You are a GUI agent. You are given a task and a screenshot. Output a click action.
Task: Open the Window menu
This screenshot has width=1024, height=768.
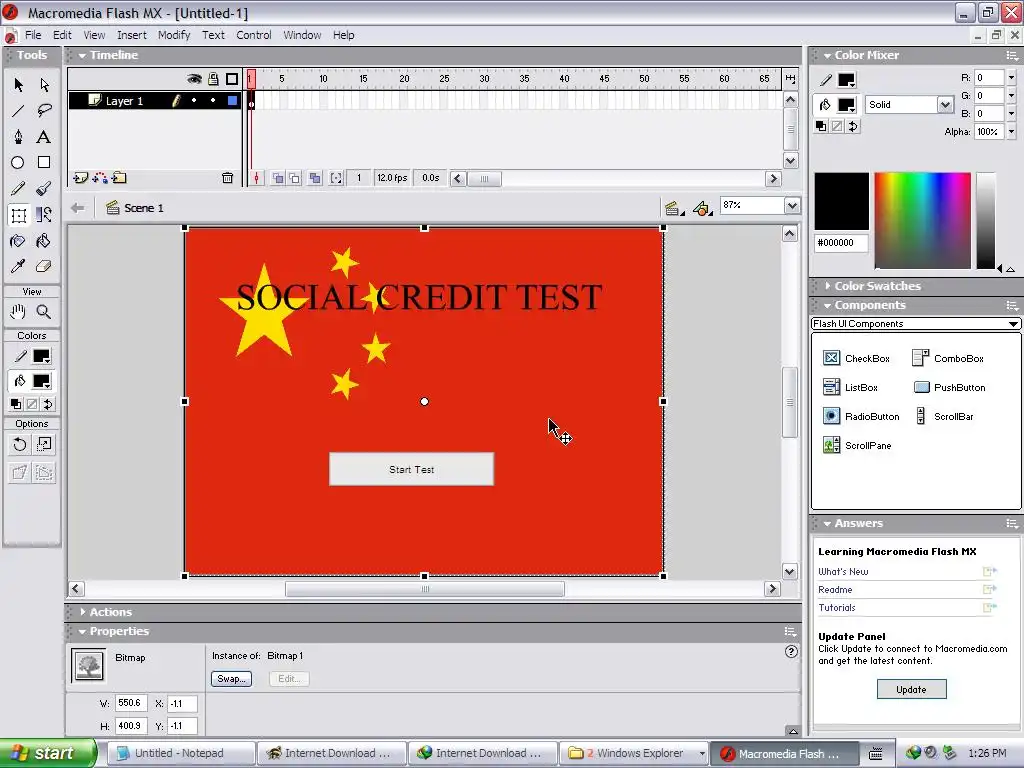pyautogui.click(x=302, y=35)
